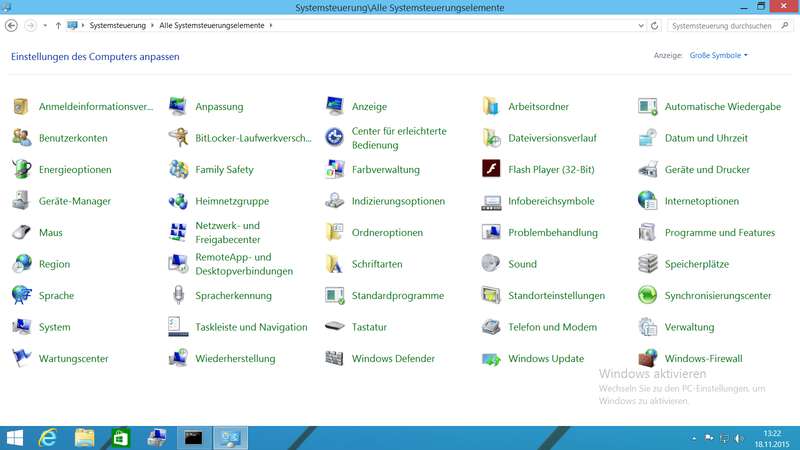The height and width of the screenshot is (450, 800).
Task: Click the Back navigation arrow button
Action: pos(13,25)
